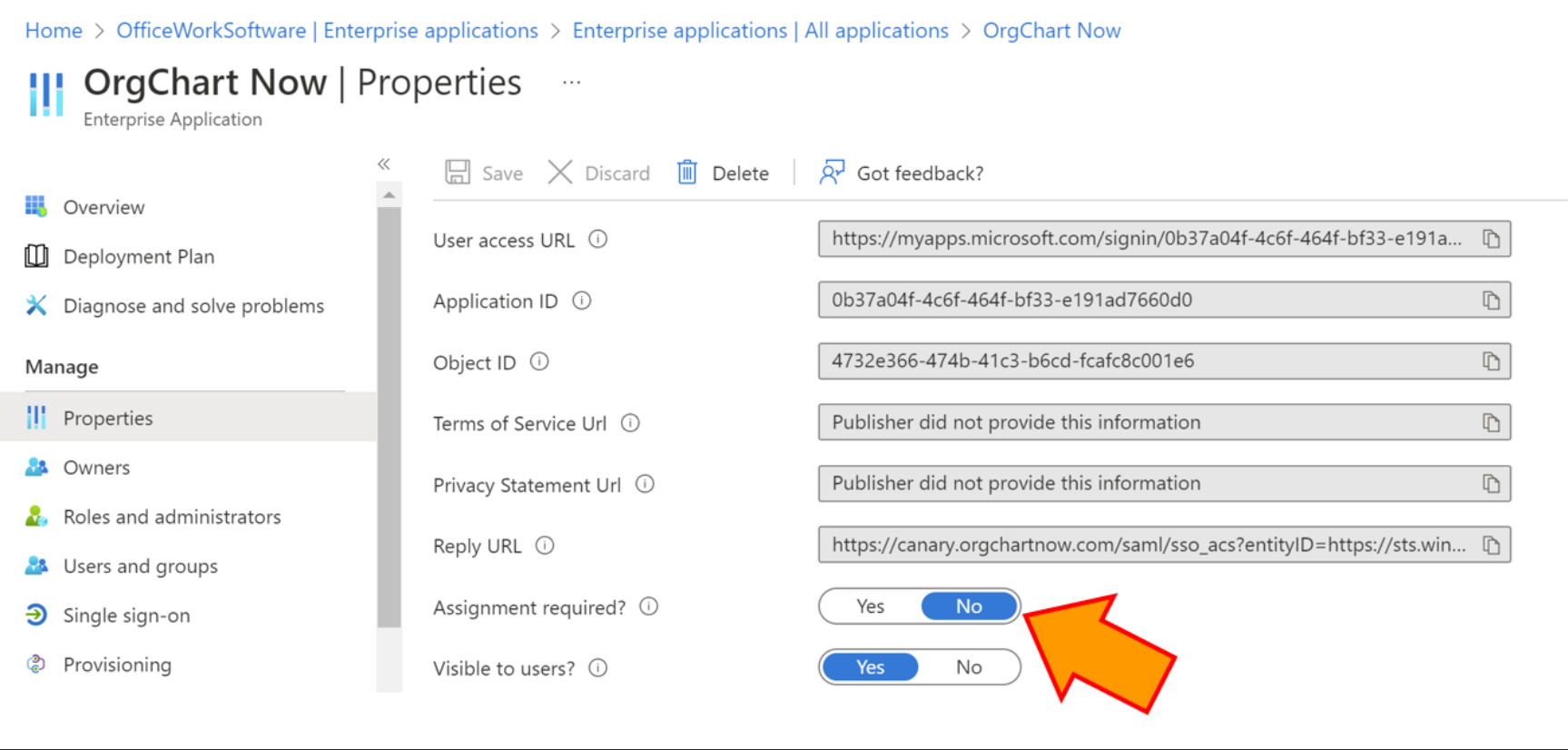Screen dimensions: 1568x750
Task: Click the Save button label
Action: (502, 173)
